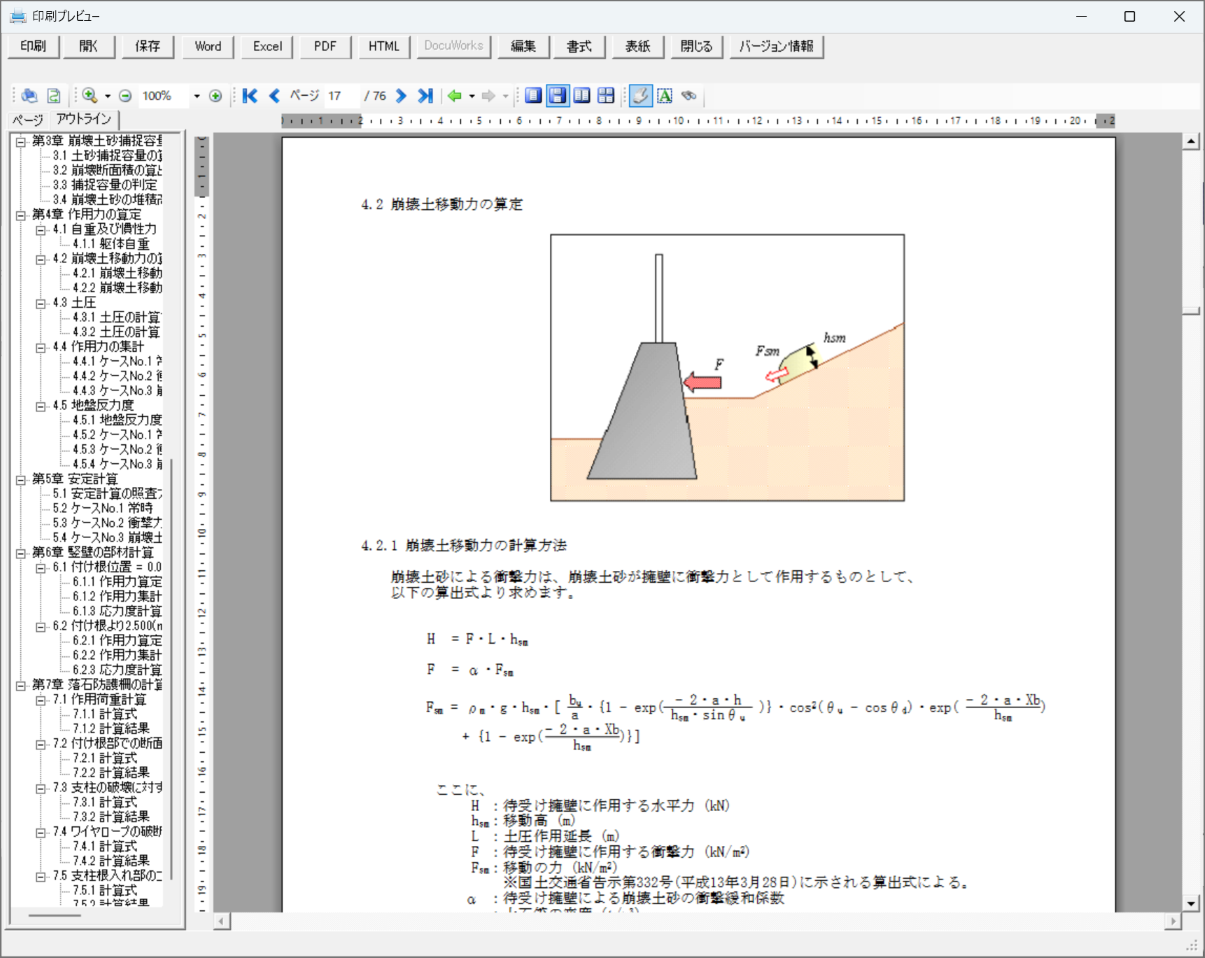The image size is (1205, 958).
Task: Collapse the 7.3 支柱の破壊 node
Action: (41, 787)
